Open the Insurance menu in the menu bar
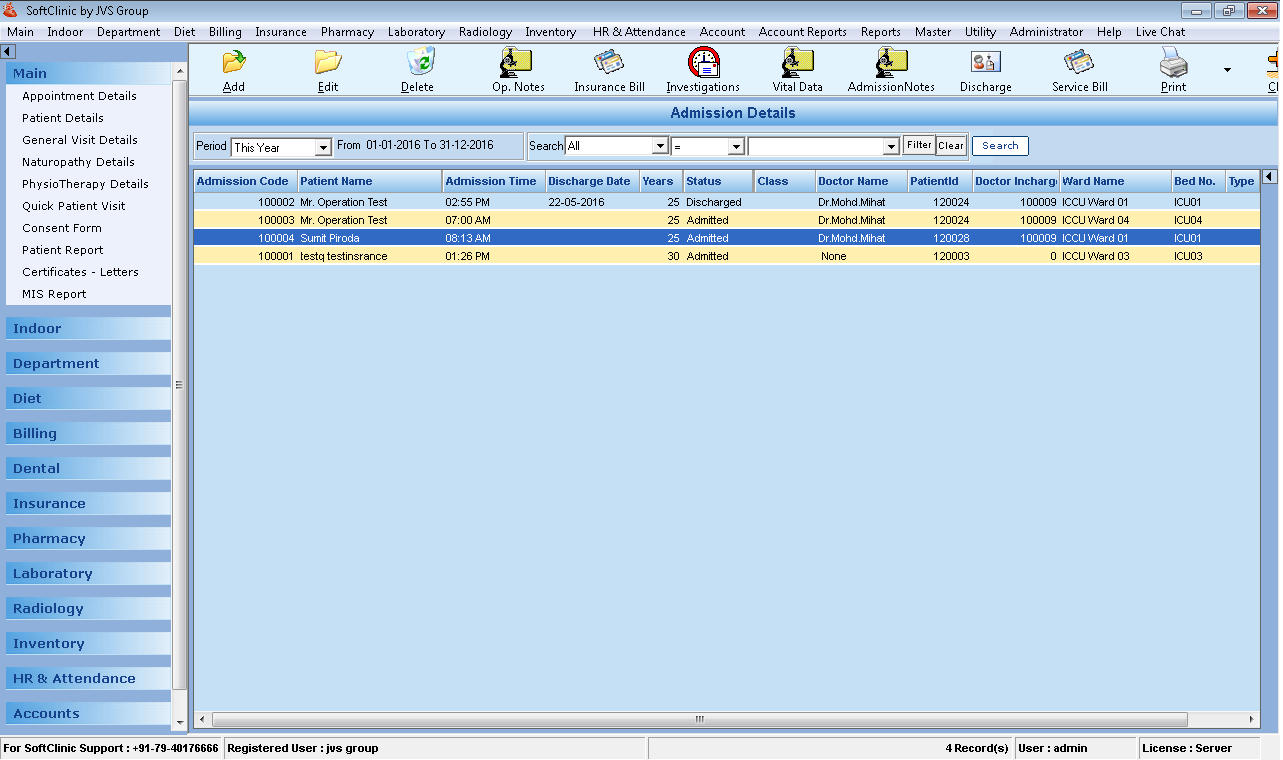Viewport: 1283px width, 760px height. [x=280, y=32]
